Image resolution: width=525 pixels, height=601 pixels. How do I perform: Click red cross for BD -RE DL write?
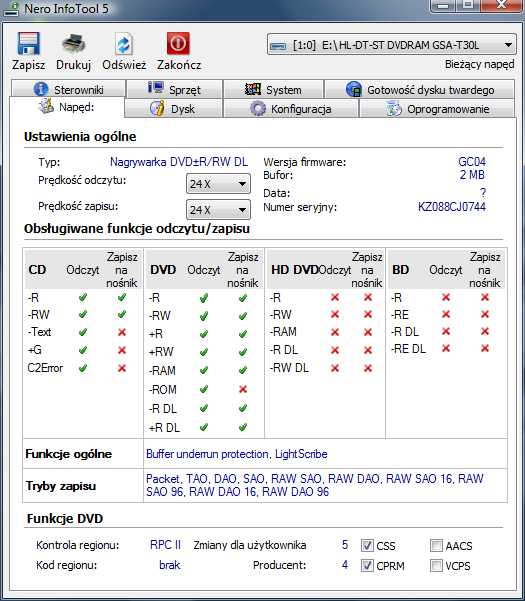point(485,348)
